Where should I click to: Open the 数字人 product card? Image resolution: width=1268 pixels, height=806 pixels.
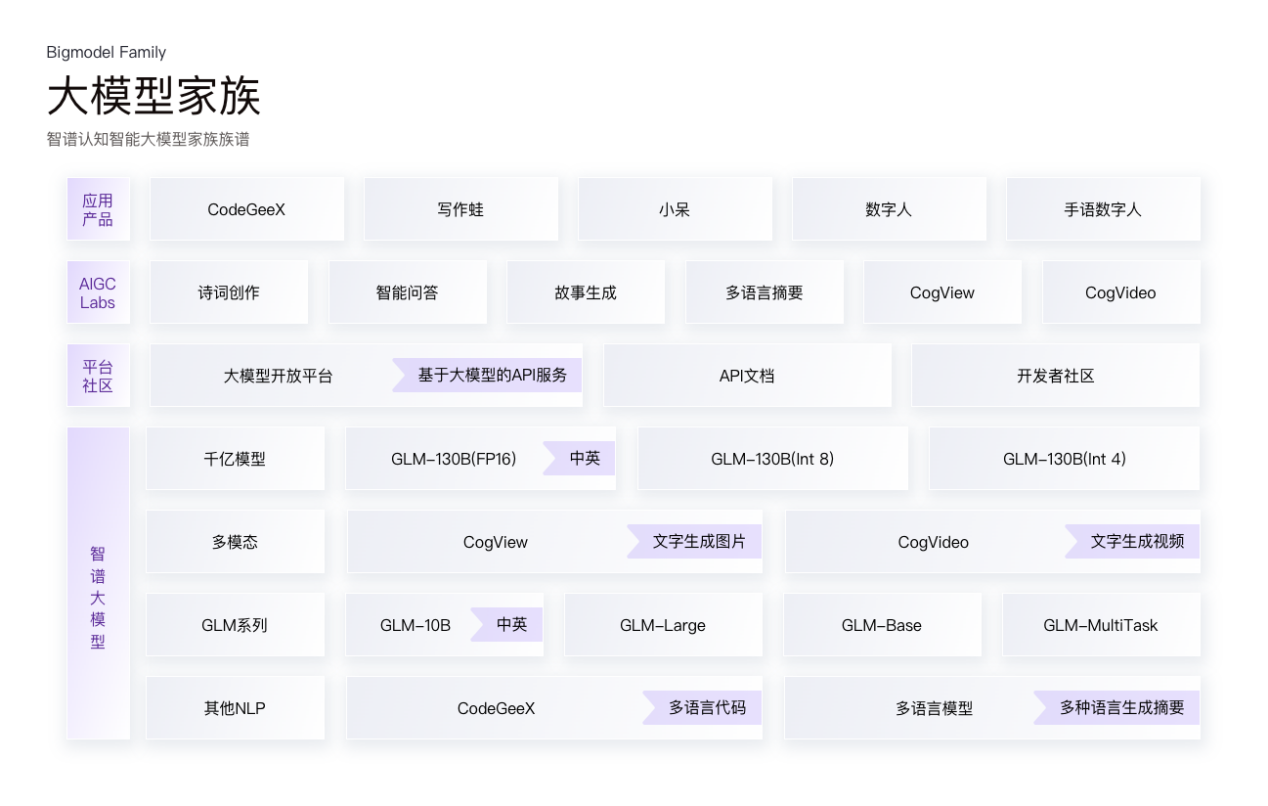point(889,209)
